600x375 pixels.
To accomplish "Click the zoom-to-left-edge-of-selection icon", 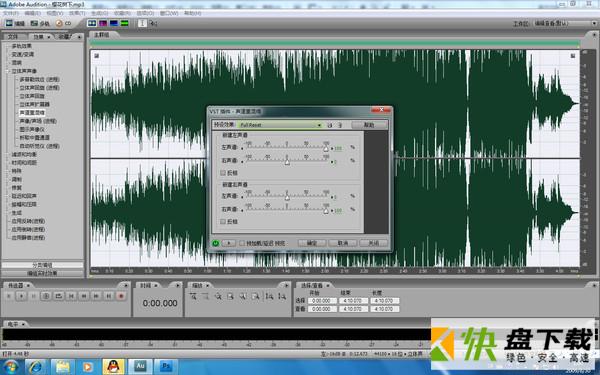I will [243, 296].
